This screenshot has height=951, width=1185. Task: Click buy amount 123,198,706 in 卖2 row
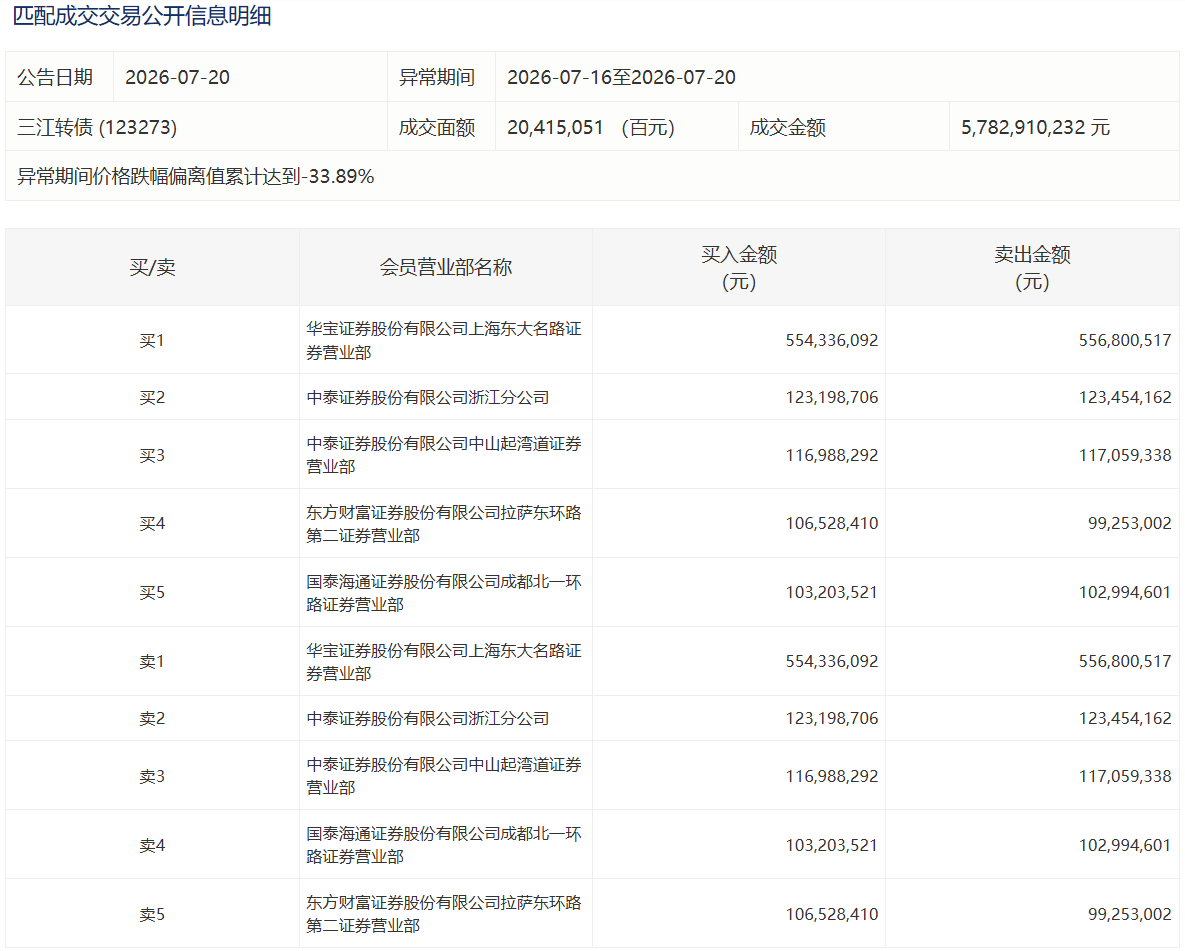[x=831, y=718]
